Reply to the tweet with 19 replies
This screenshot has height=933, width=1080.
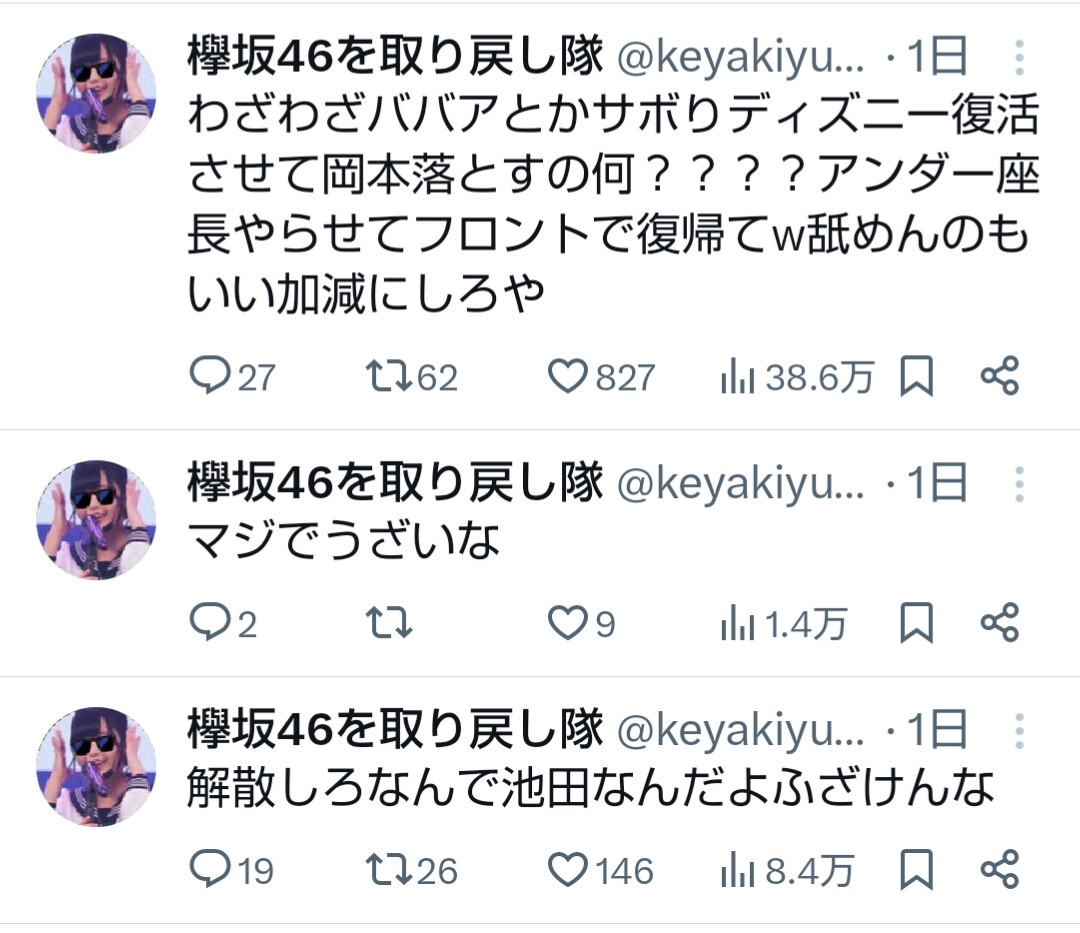tap(208, 870)
